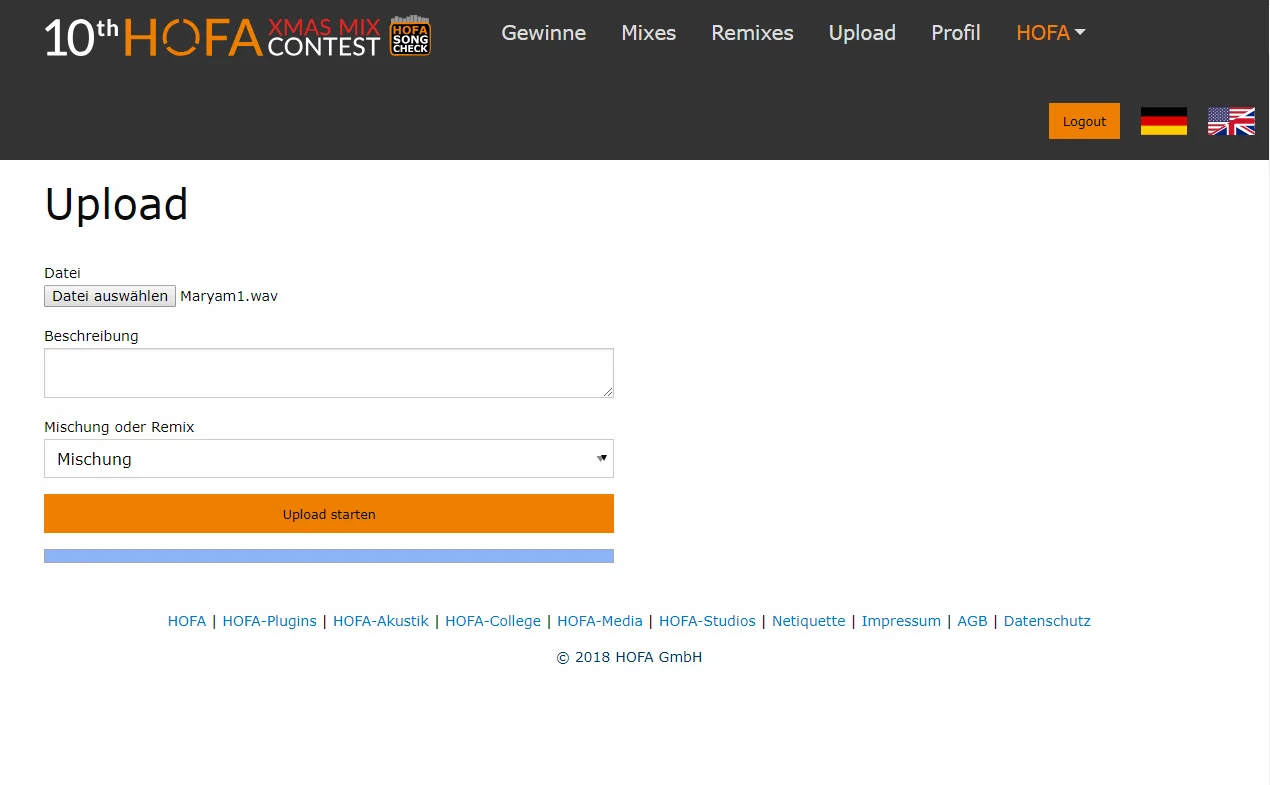Image resolution: width=1270 pixels, height=785 pixels.
Task: Expand the HOFA dropdown menu
Action: click(1051, 33)
